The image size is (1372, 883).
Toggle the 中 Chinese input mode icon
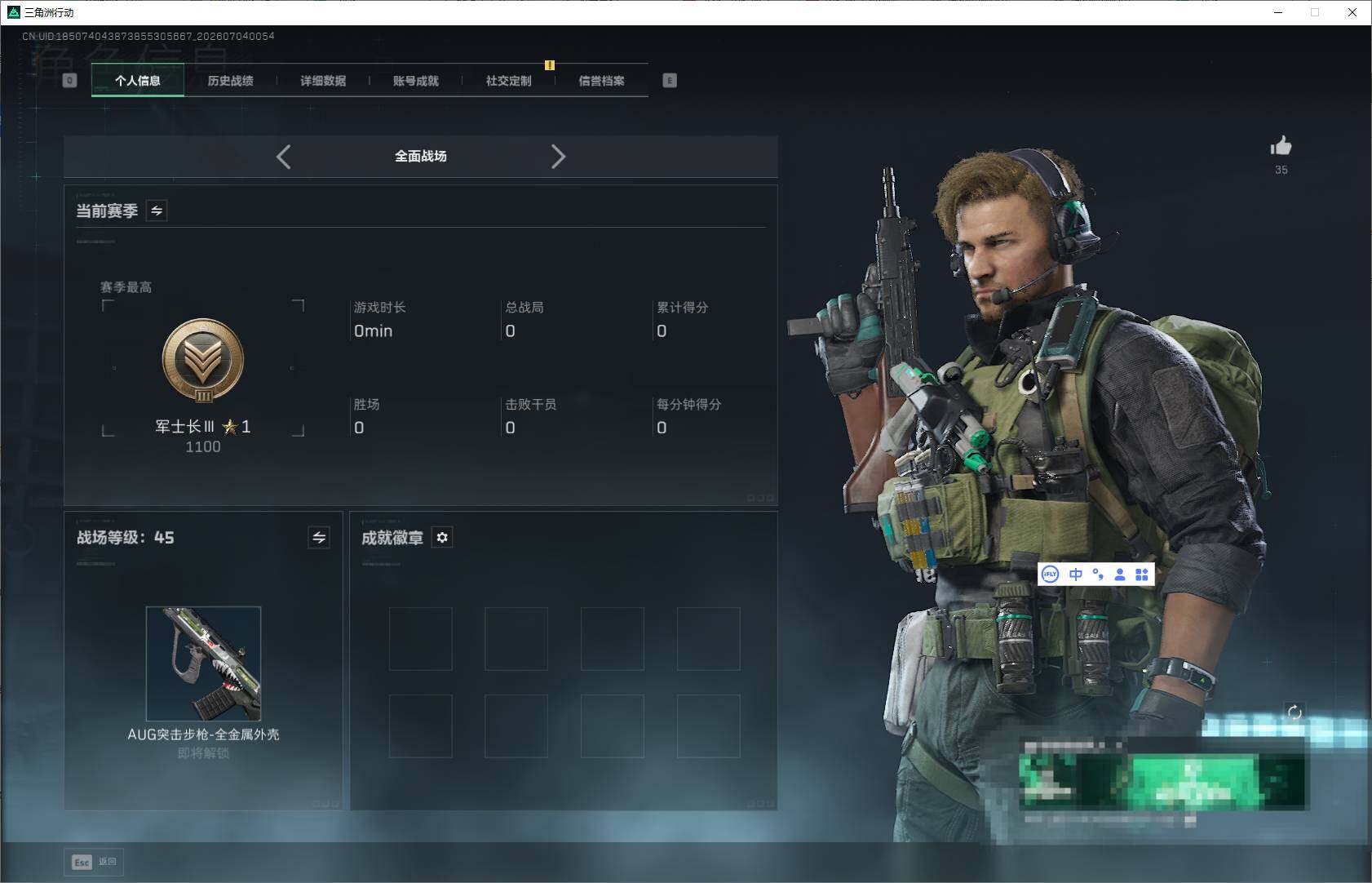pos(1076,575)
